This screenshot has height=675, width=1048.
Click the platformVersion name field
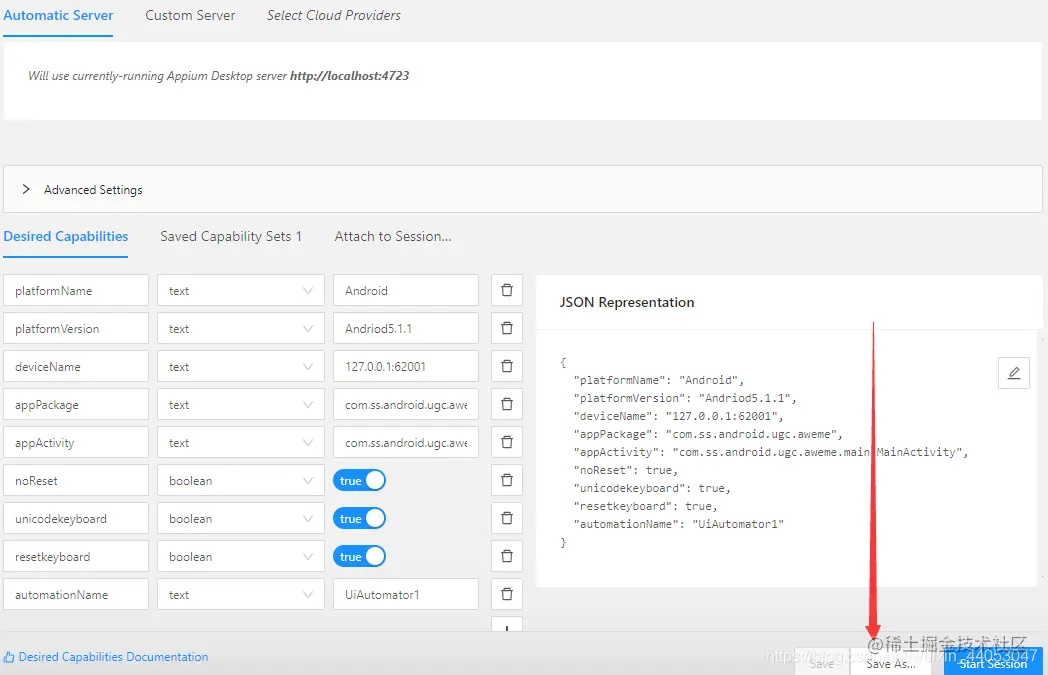76,328
